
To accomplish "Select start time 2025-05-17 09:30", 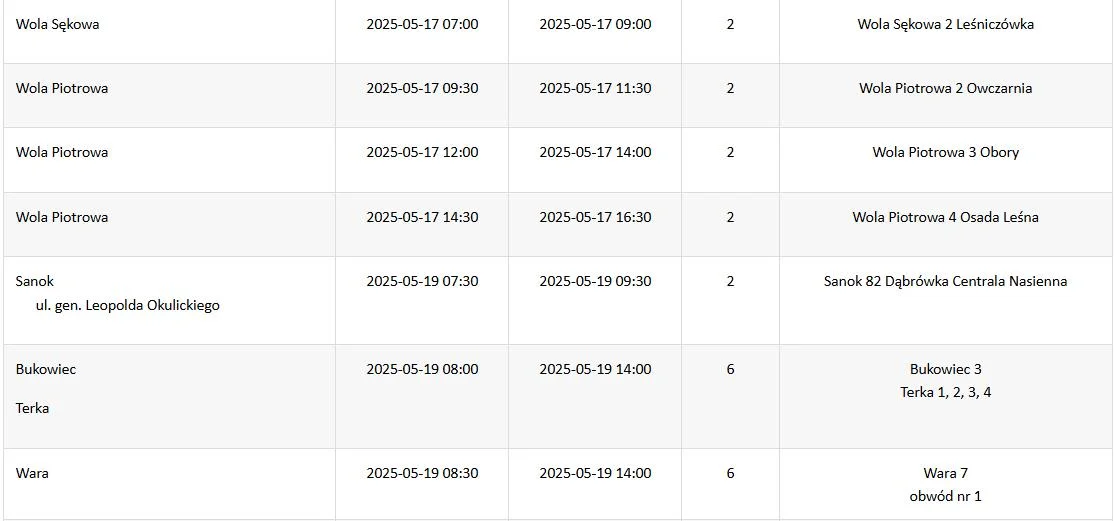I will 422,88.
